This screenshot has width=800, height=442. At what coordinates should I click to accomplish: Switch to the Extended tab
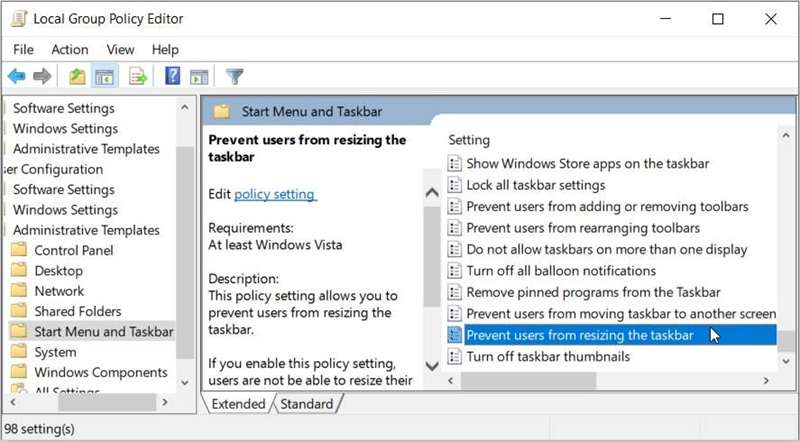coord(237,404)
